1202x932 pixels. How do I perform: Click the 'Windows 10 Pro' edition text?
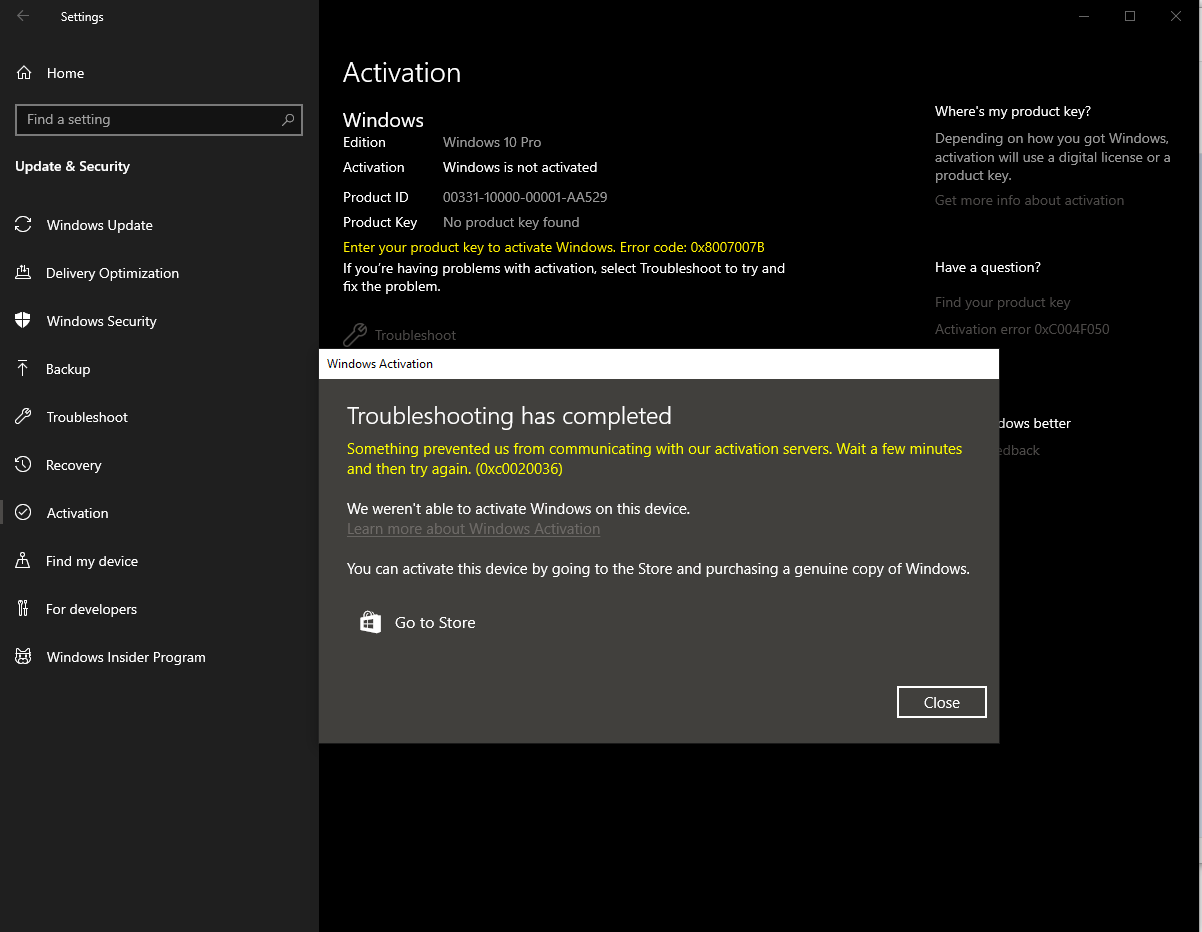(x=492, y=142)
